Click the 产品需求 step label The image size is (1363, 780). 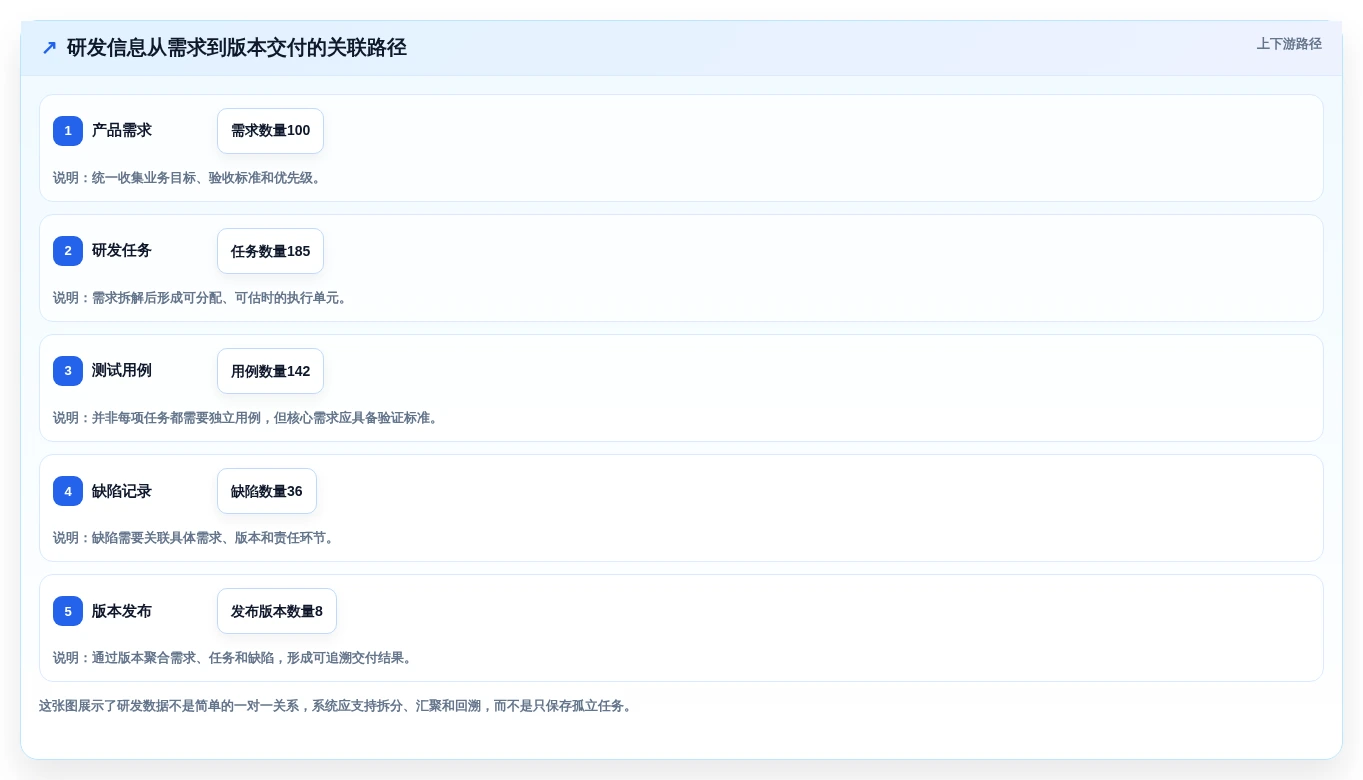(x=122, y=131)
